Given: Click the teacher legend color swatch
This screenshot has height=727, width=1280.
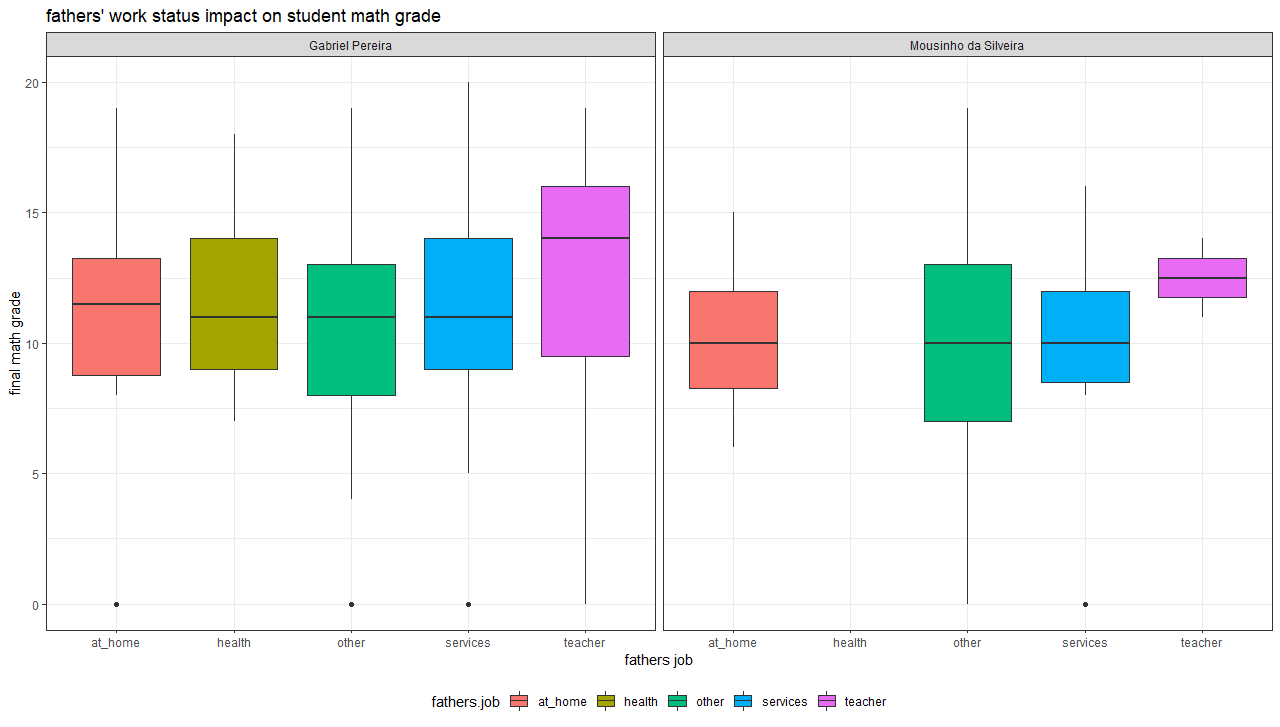Looking at the screenshot, I should pos(826,702).
